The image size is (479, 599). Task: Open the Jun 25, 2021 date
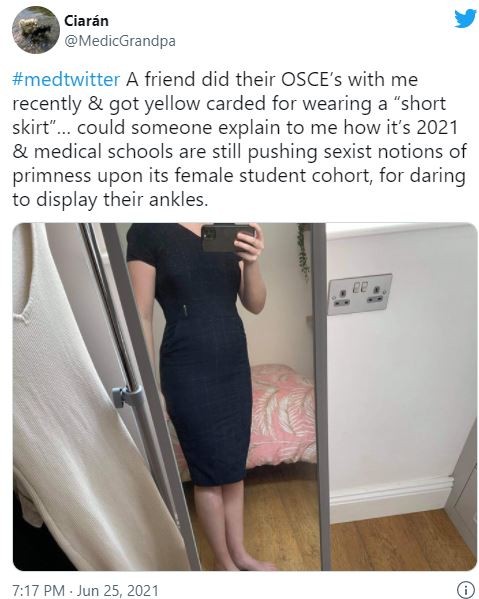pos(118,590)
